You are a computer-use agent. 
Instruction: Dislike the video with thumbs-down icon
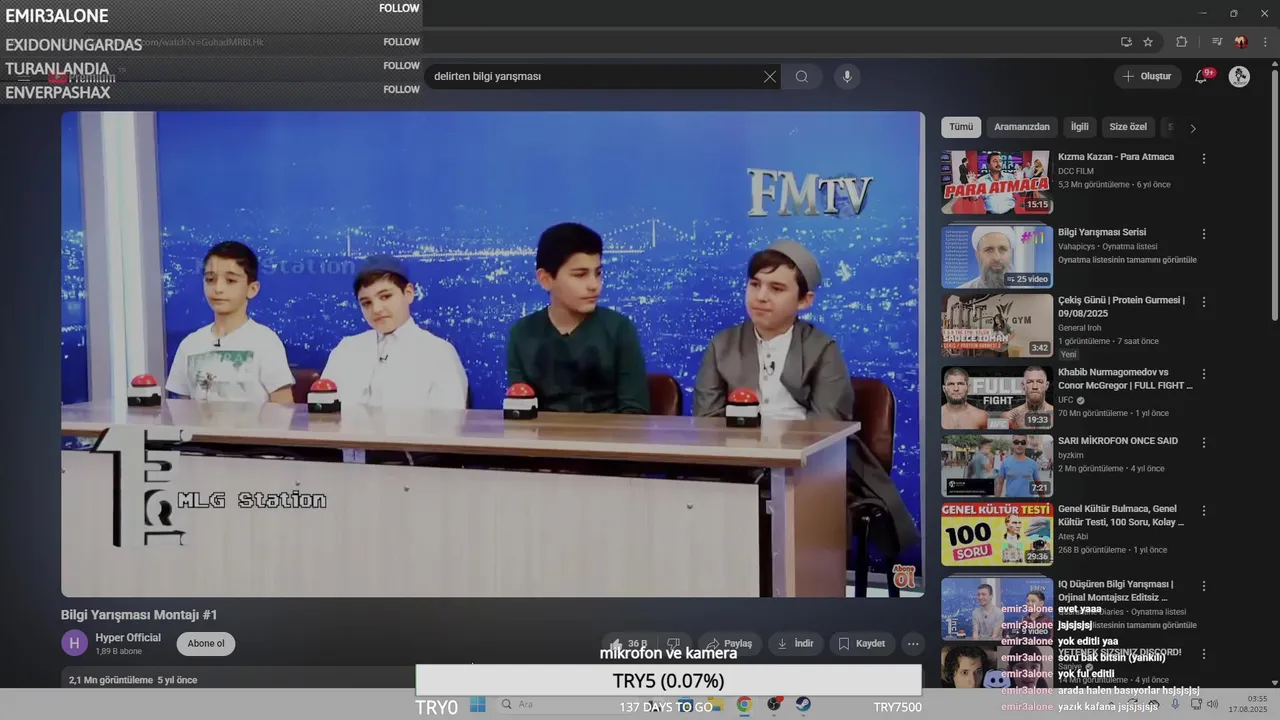coord(674,643)
